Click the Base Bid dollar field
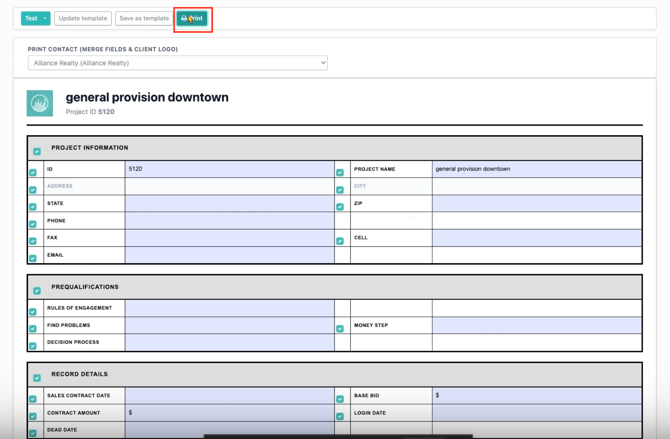This screenshot has width=670, height=439. point(537,396)
